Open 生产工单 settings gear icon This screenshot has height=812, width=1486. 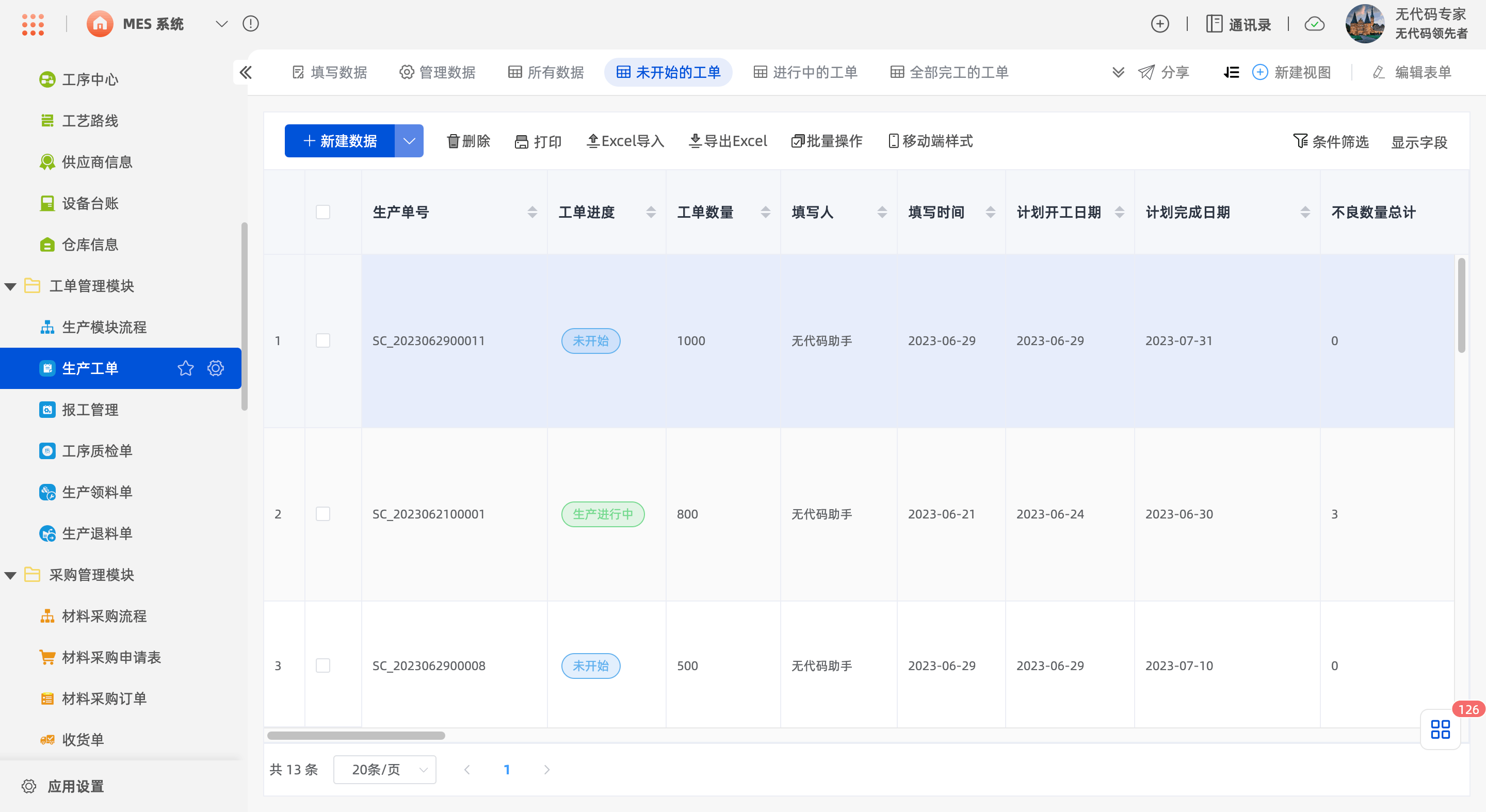tap(215, 368)
